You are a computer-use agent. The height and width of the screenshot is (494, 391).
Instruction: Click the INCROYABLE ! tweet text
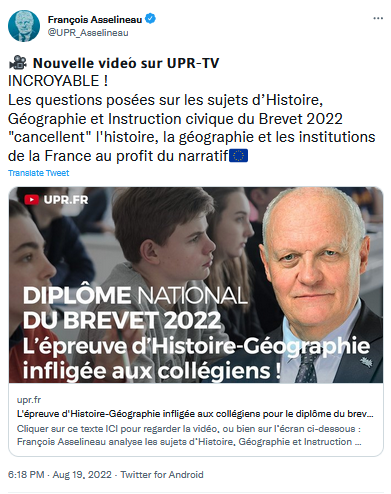tap(58, 81)
